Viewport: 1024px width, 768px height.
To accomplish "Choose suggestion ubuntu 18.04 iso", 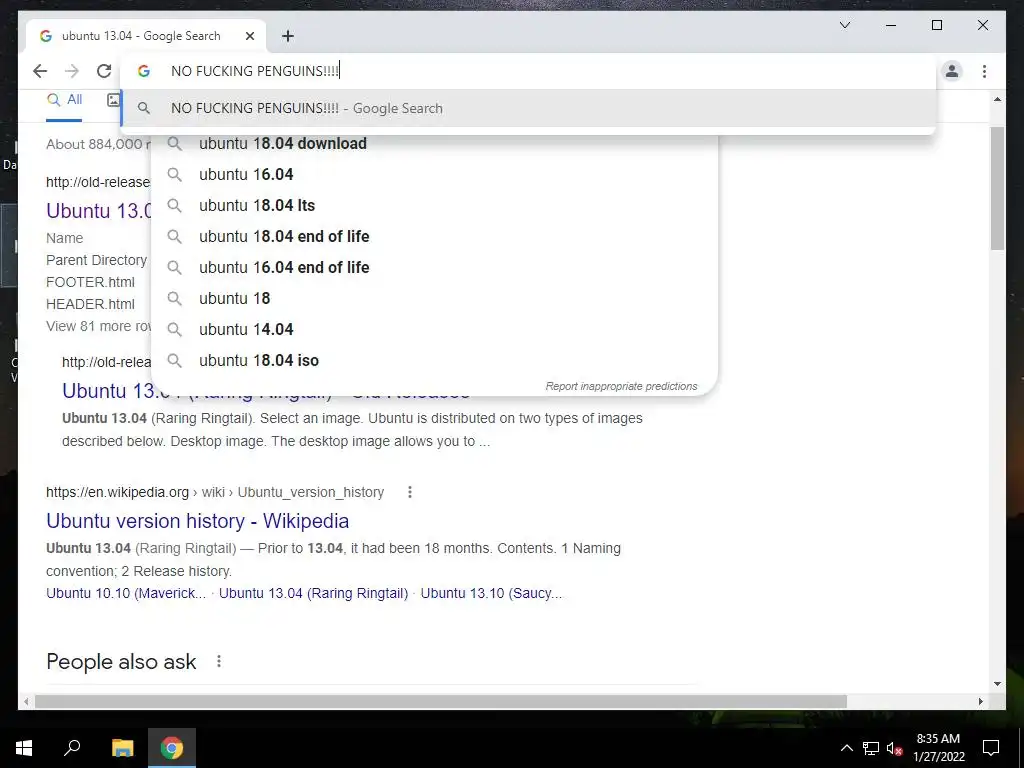I will 434,360.
